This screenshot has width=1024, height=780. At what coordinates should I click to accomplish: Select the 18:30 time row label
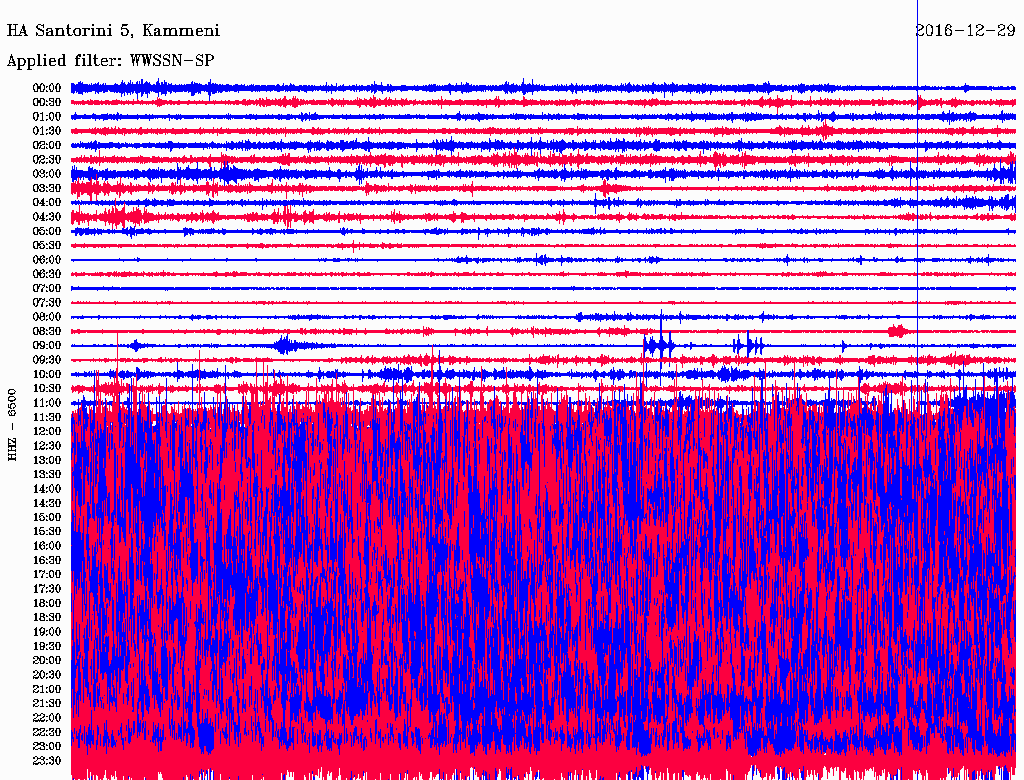47,618
